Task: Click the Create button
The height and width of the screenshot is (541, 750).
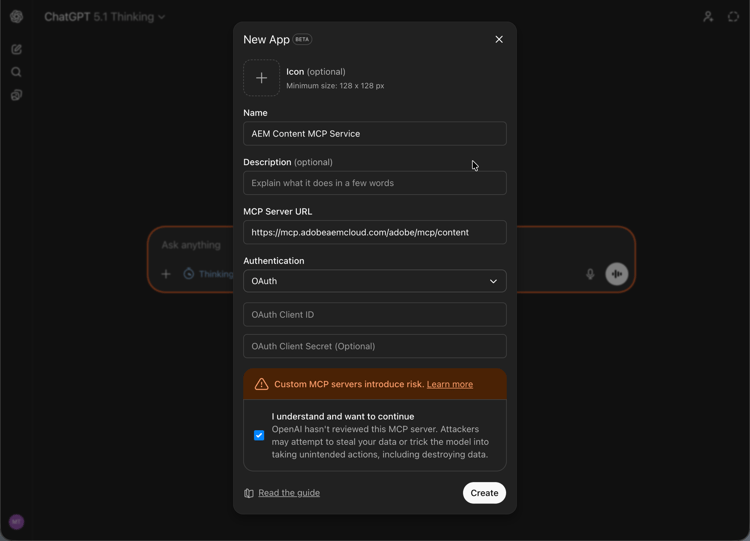Action: point(484,493)
